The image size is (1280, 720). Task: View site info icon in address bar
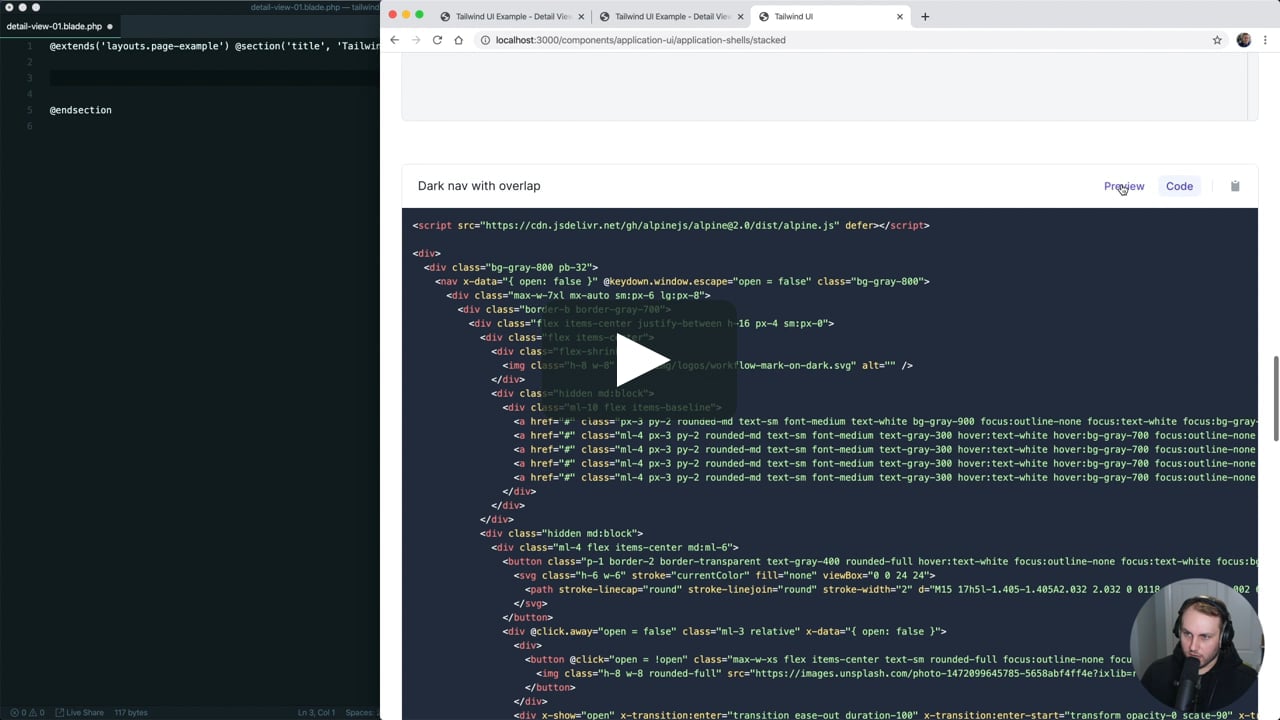click(485, 40)
